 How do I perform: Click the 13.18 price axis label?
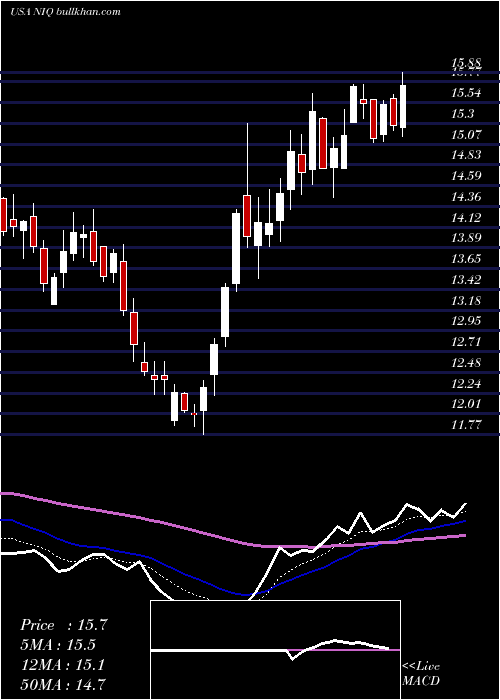(x=466, y=300)
